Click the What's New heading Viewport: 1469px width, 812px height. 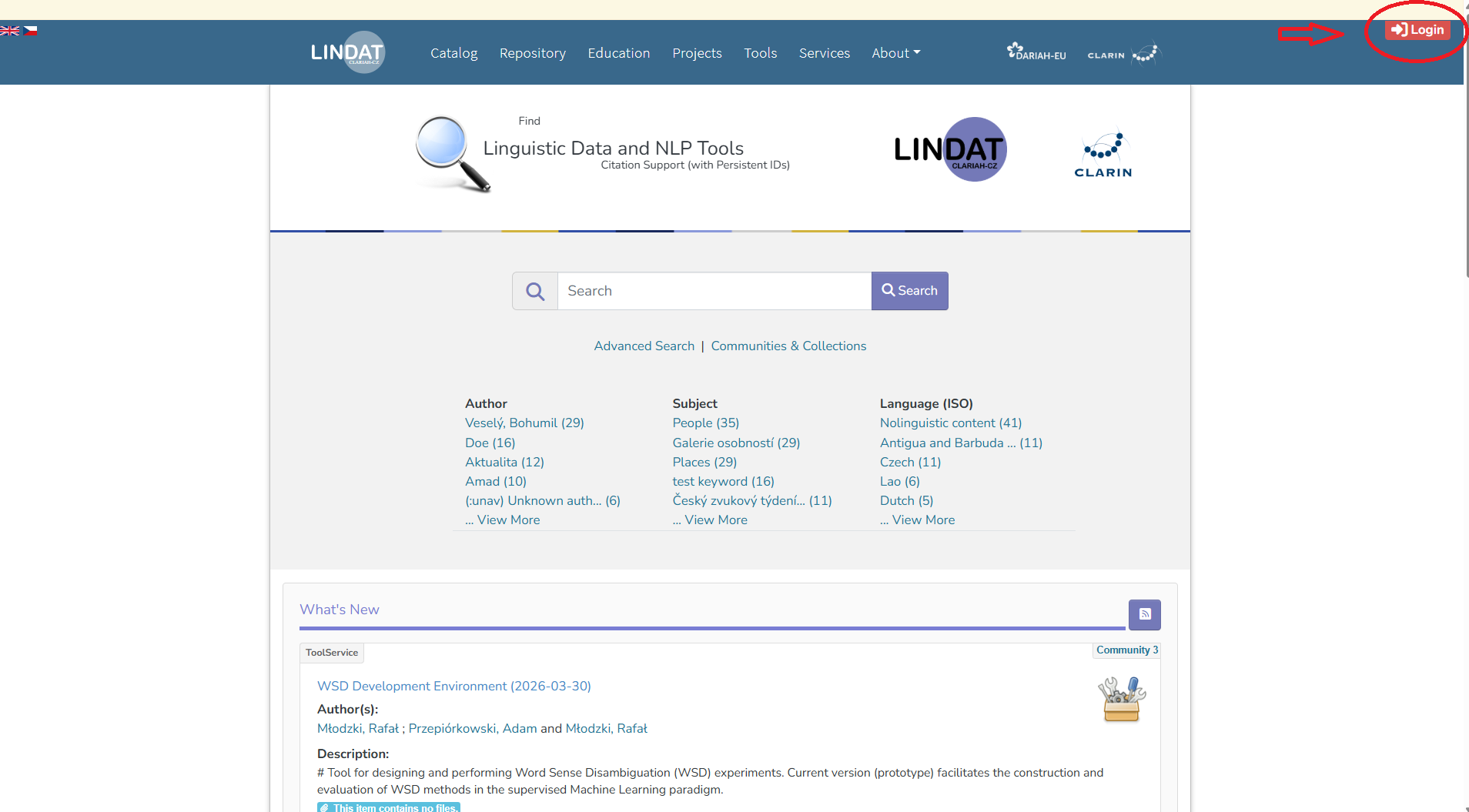coord(340,610)
